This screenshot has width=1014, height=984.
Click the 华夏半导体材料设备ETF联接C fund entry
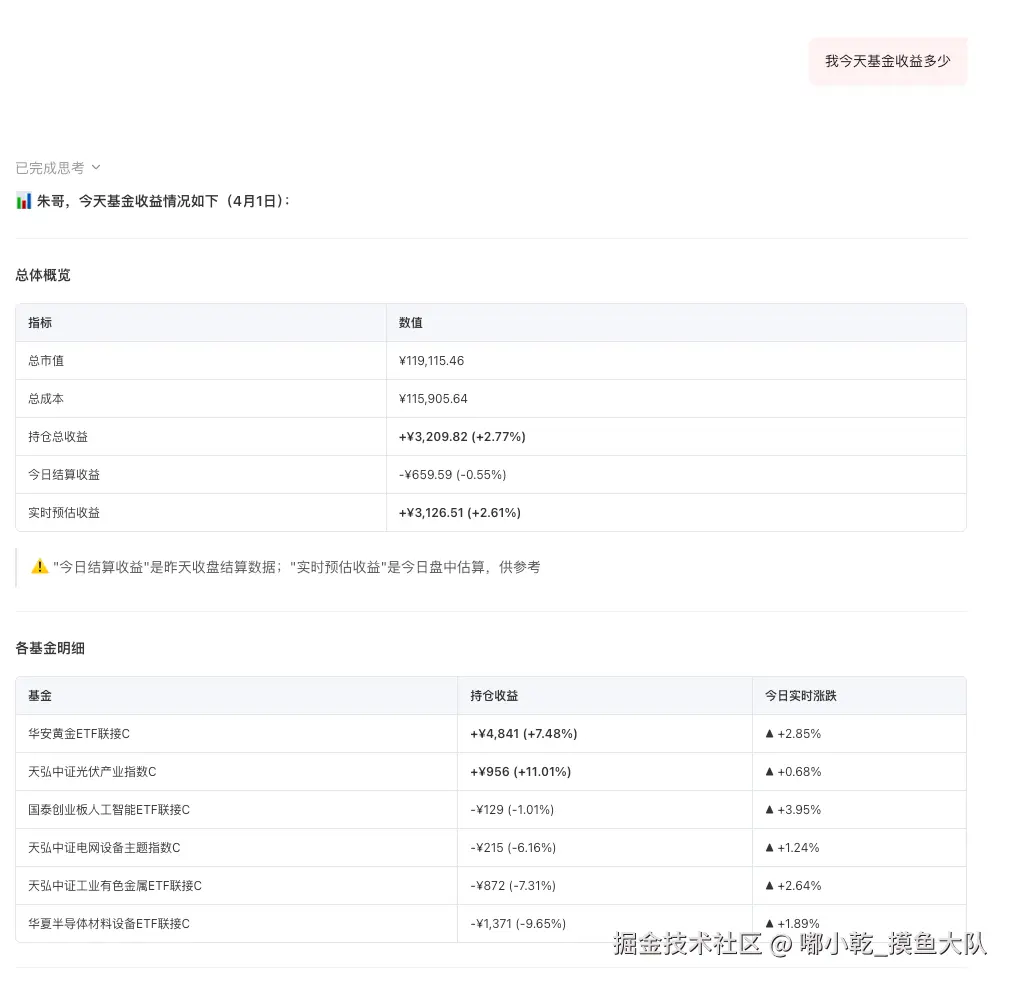106,923
